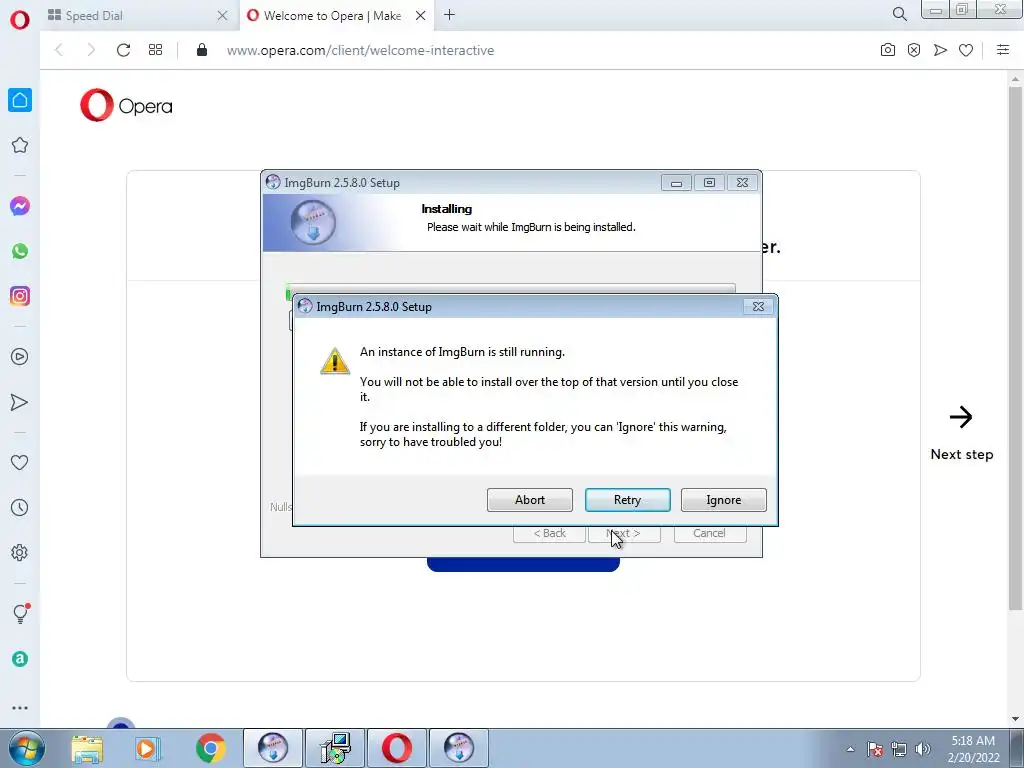
Task: Open Settings gear in sidebar
Action: click(20, 552)
